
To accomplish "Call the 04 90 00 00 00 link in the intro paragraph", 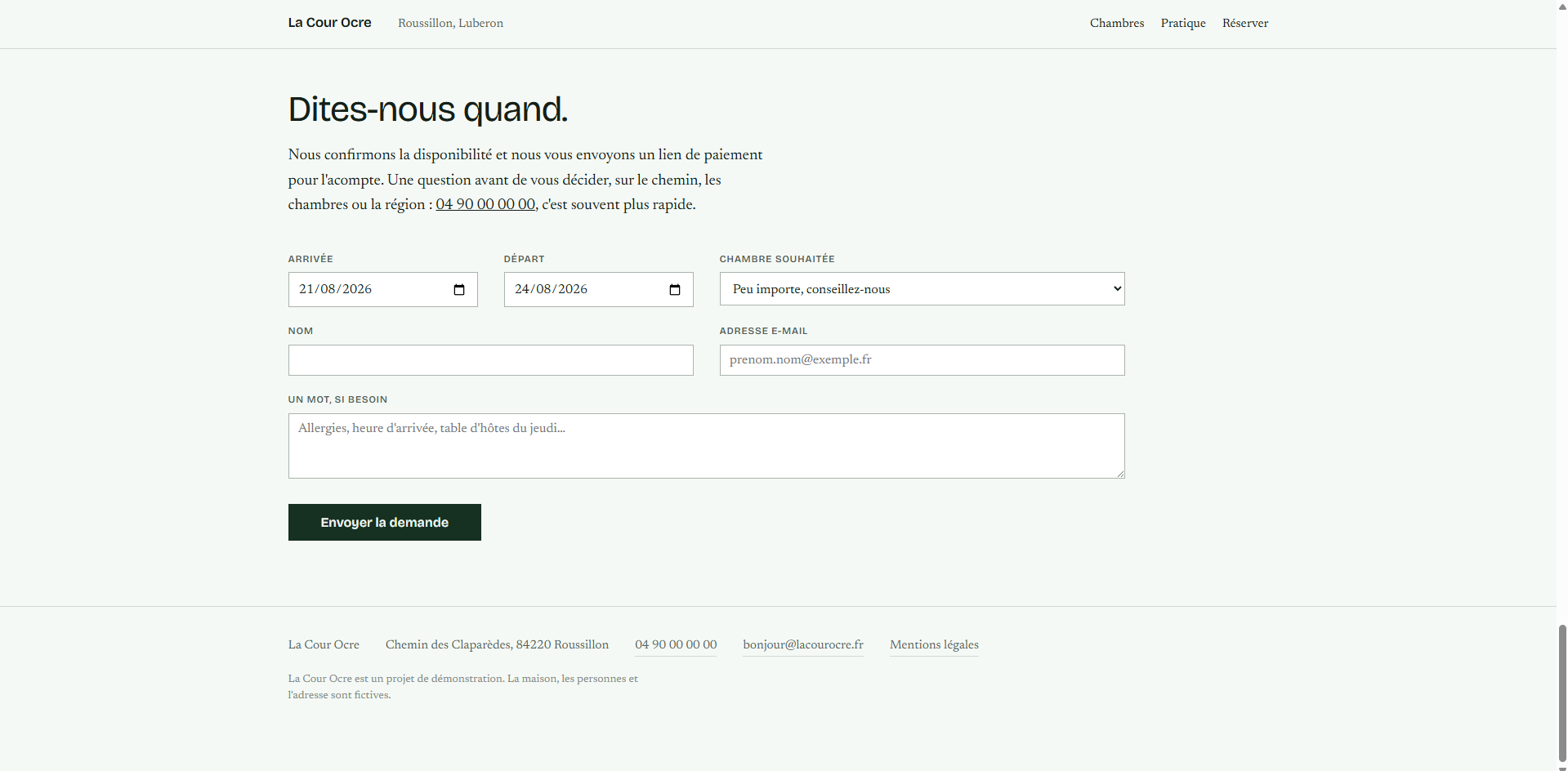I will (x=485, y=204).
